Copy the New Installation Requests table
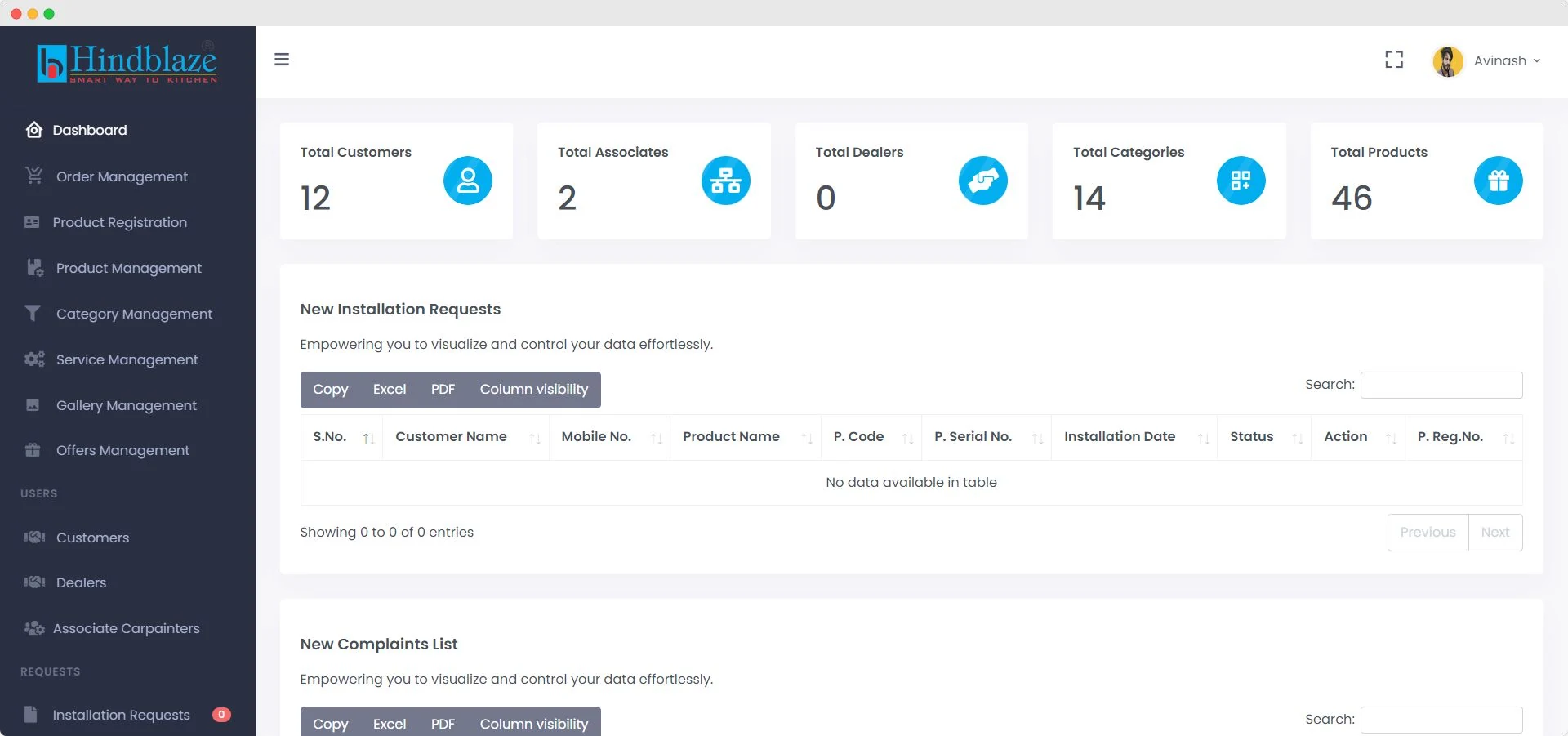The image size is (1568, 736). click(331, 390)
